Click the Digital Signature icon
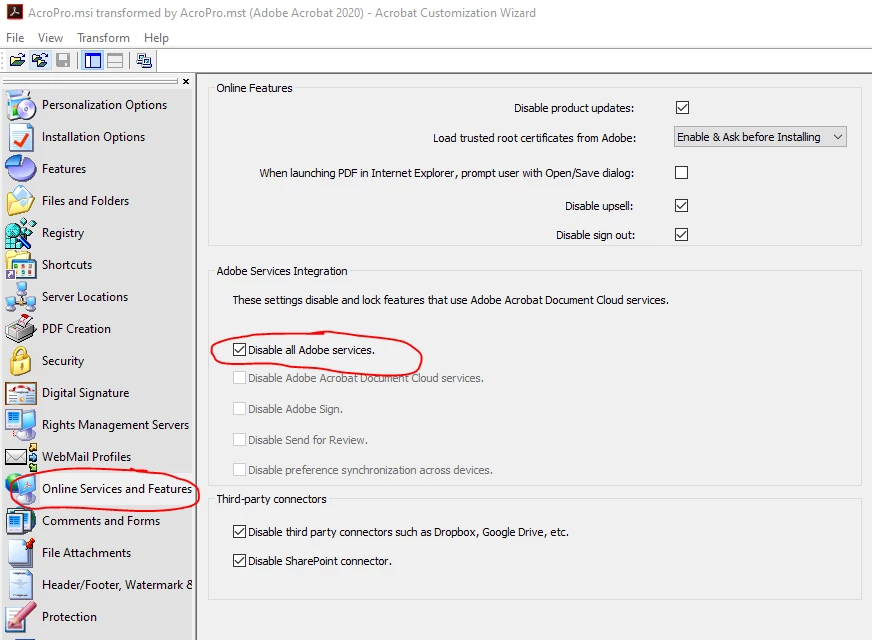872x640 pixels. [x=21, y=393]
